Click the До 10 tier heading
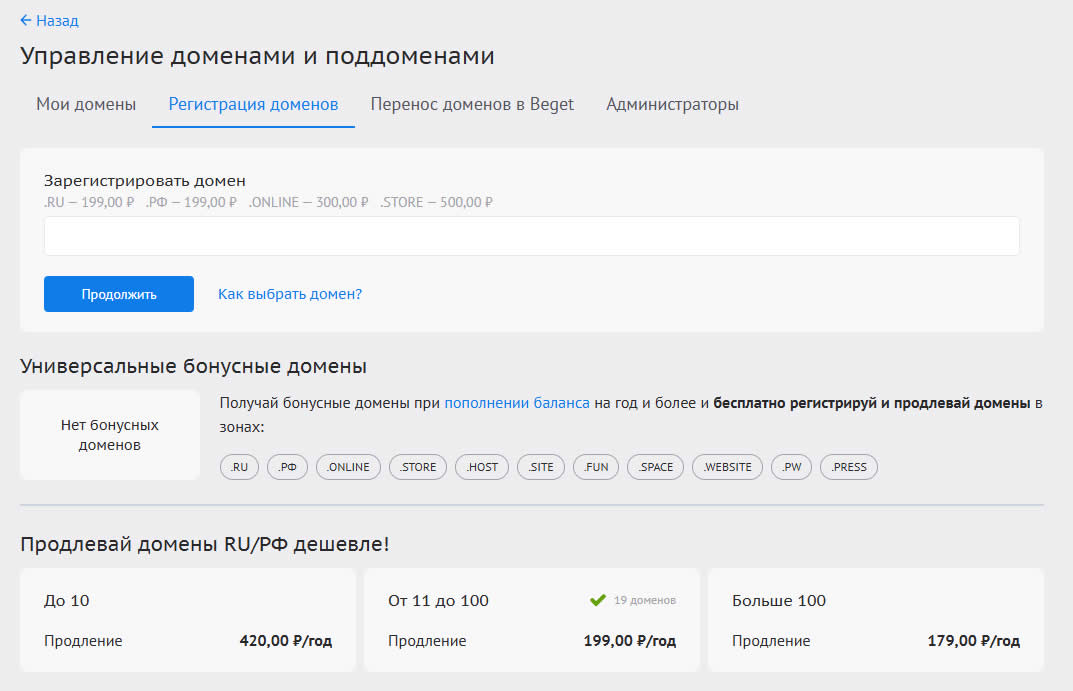Screen dimensions: 1073x691 tap(66, 601)
